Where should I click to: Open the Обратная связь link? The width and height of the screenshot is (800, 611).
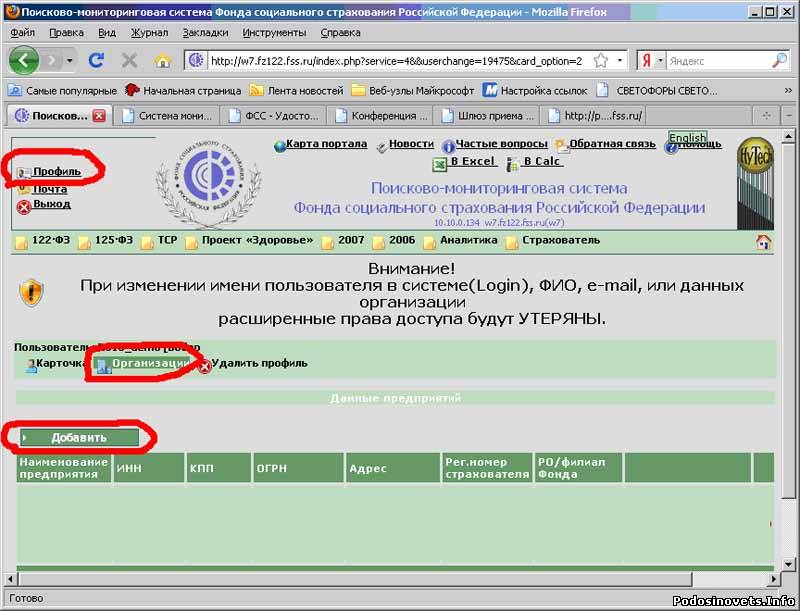pyautogui.click(x=612, y=144)
